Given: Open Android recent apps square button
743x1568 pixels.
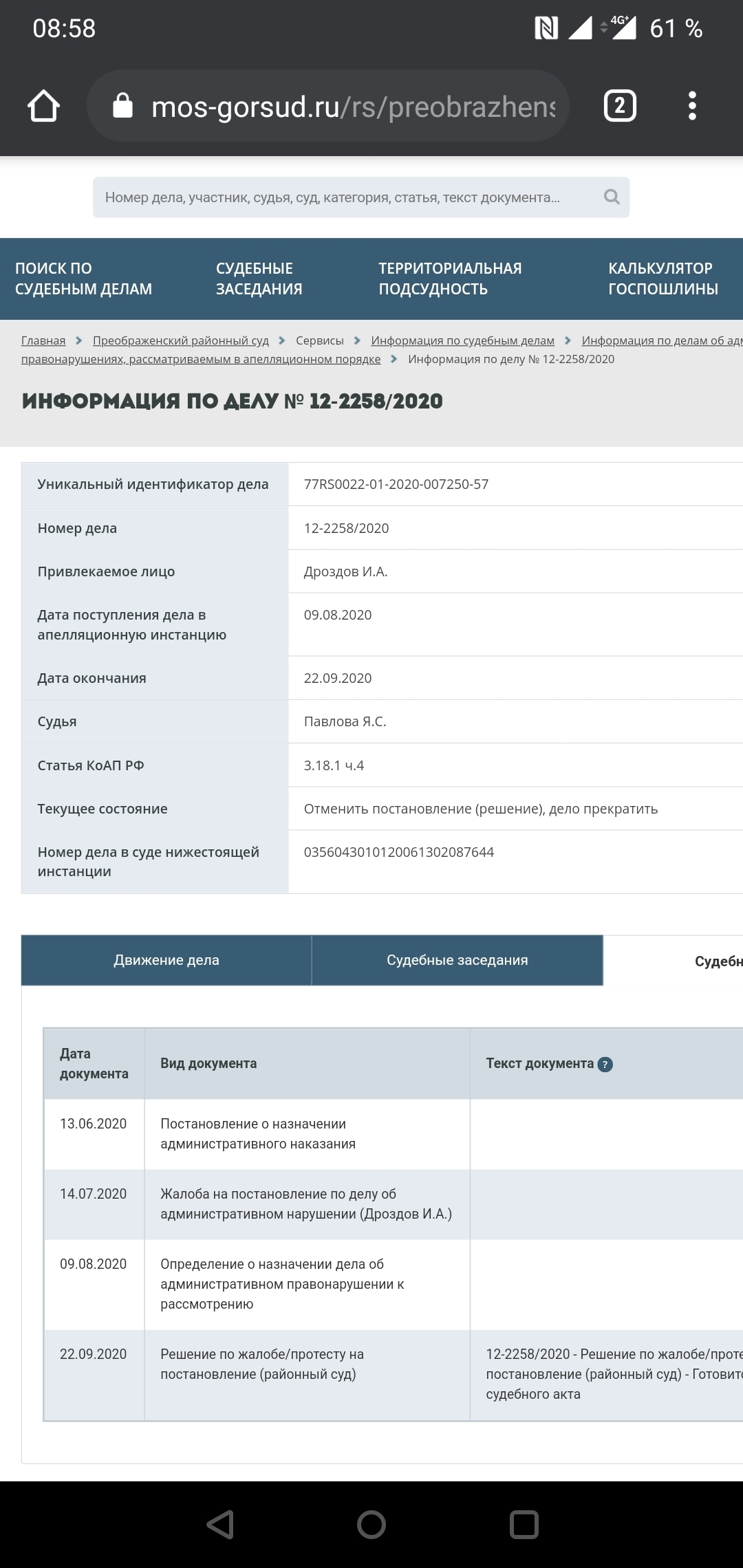Looking at the screenshot, I should coord(524,1525).
